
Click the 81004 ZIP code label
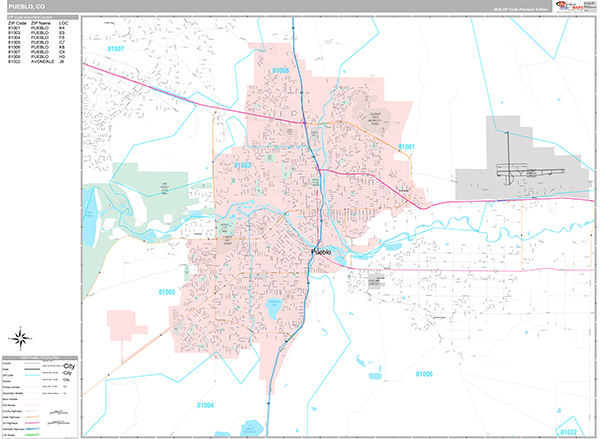(x=204, y=404)
